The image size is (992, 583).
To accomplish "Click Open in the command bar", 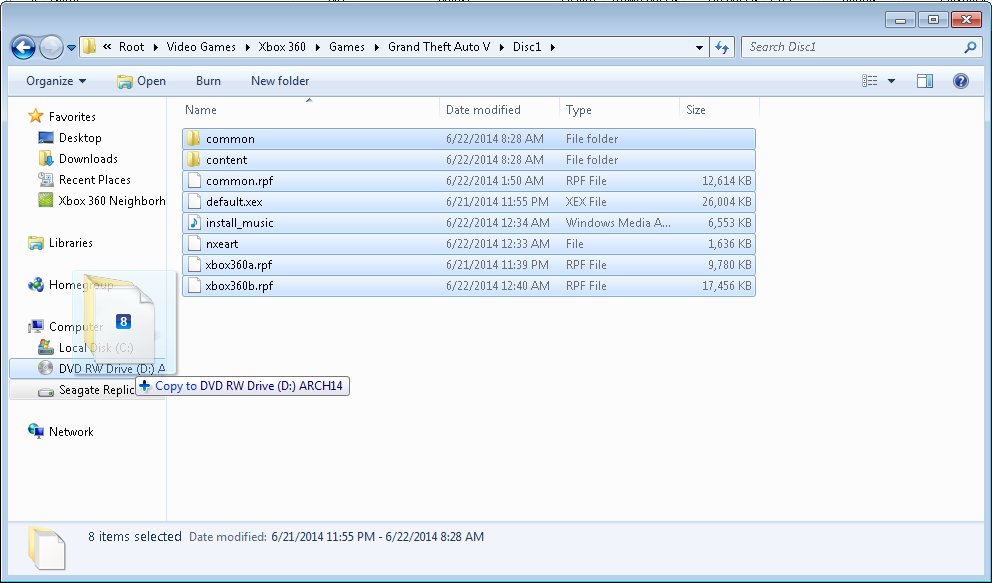I will [x=141, y=81].
